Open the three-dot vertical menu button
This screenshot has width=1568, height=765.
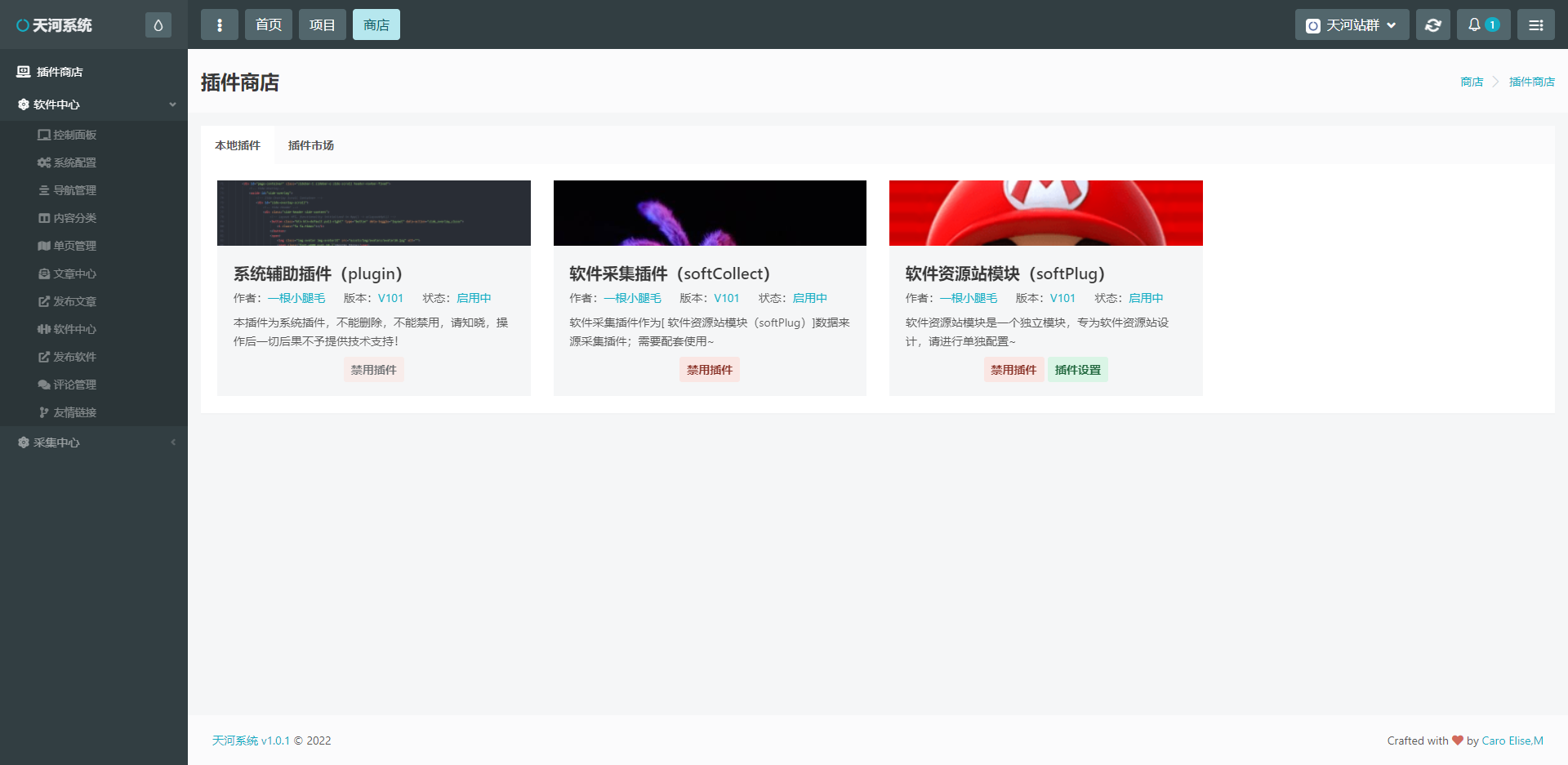(x=219, y=25)
